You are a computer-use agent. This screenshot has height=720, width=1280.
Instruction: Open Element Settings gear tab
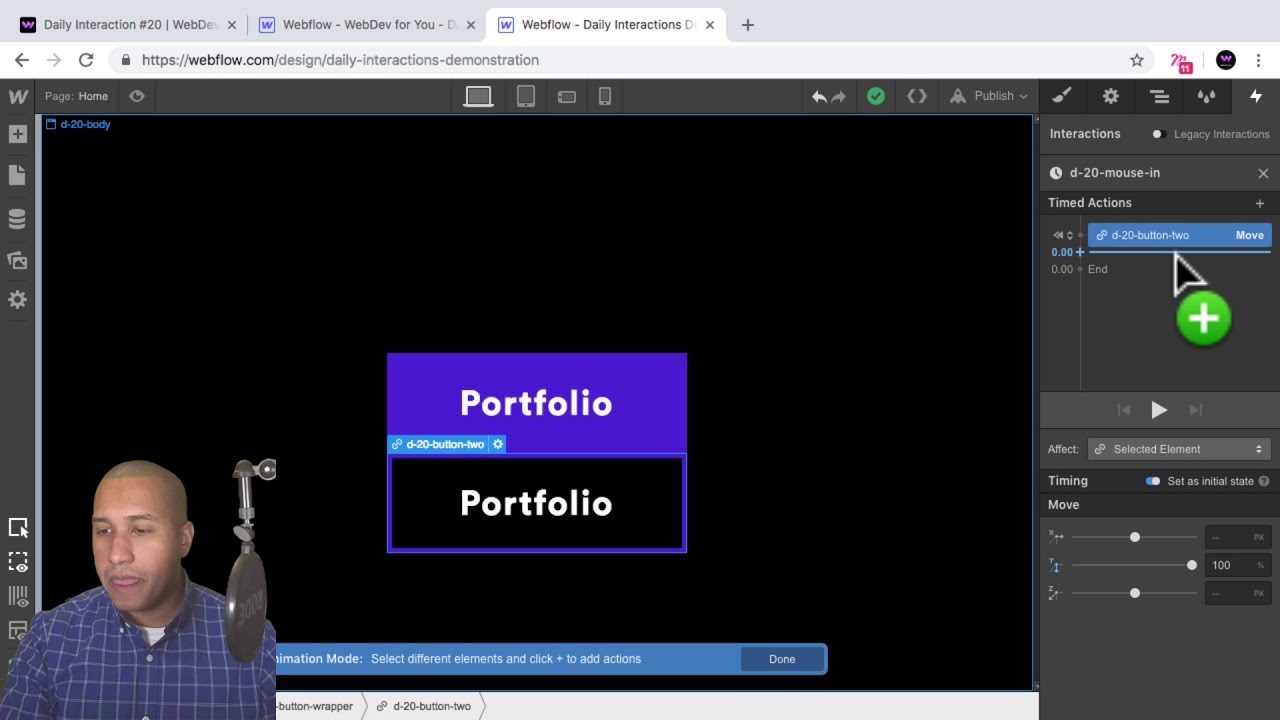(x=1111, y=96)
